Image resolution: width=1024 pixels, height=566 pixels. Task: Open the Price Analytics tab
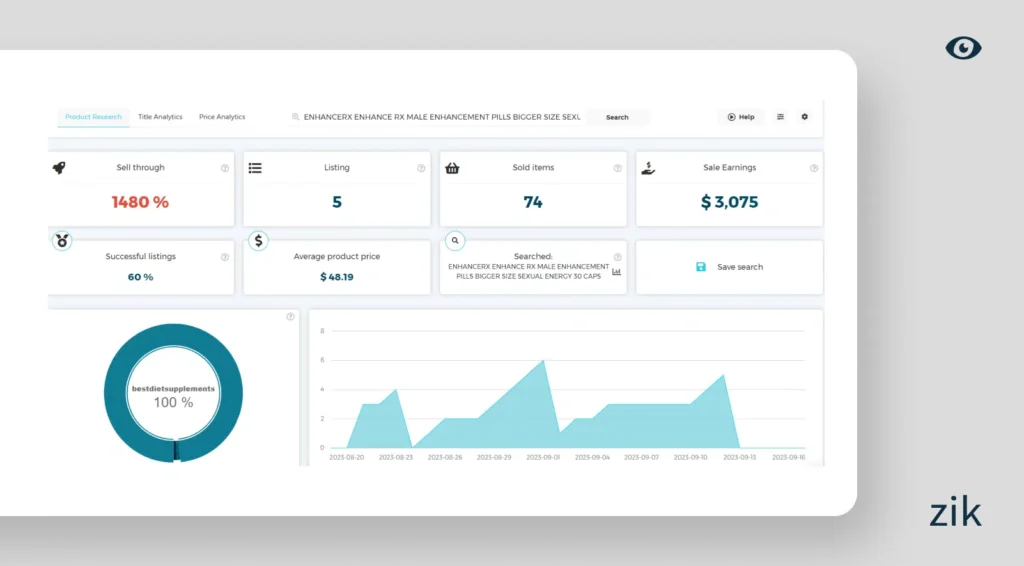[x=222, y=117]
